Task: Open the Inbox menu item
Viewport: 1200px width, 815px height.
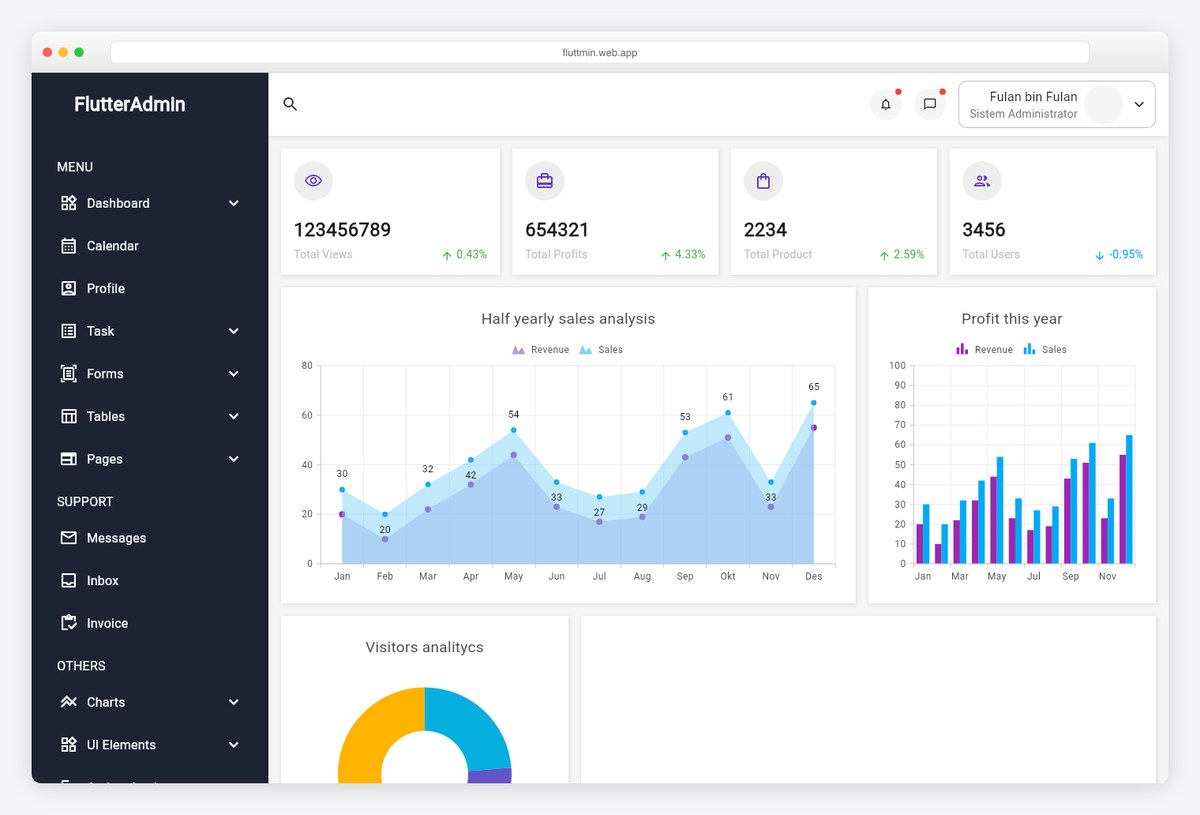Action: click(x=150, y=580)
